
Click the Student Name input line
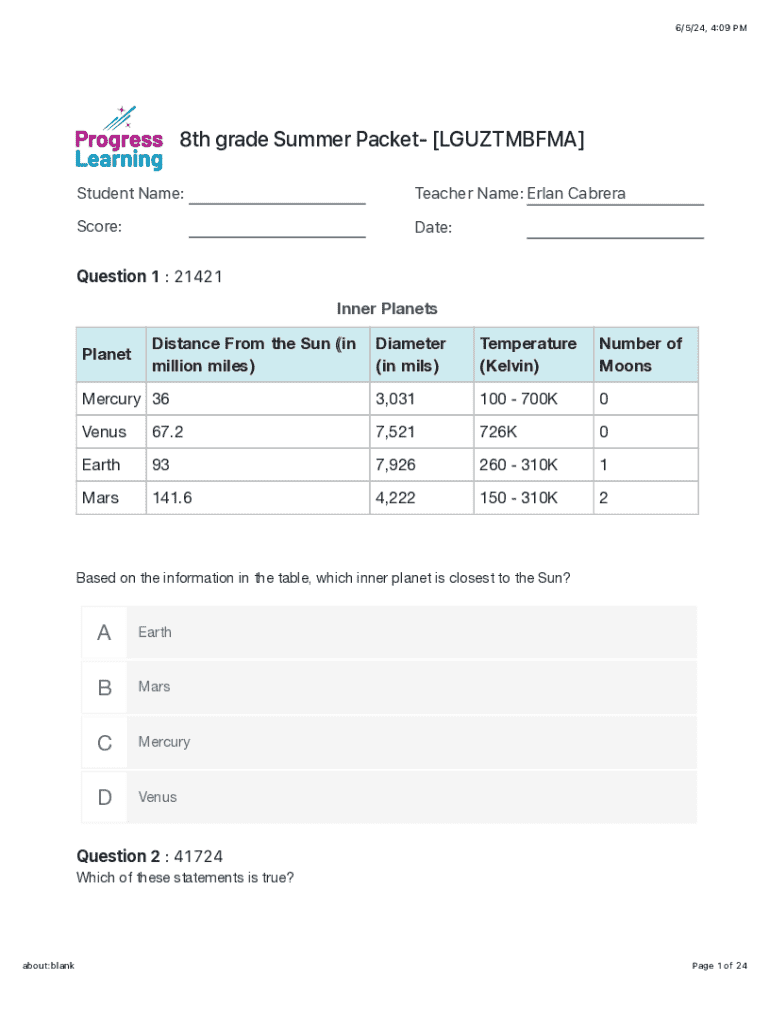point(277,194)
